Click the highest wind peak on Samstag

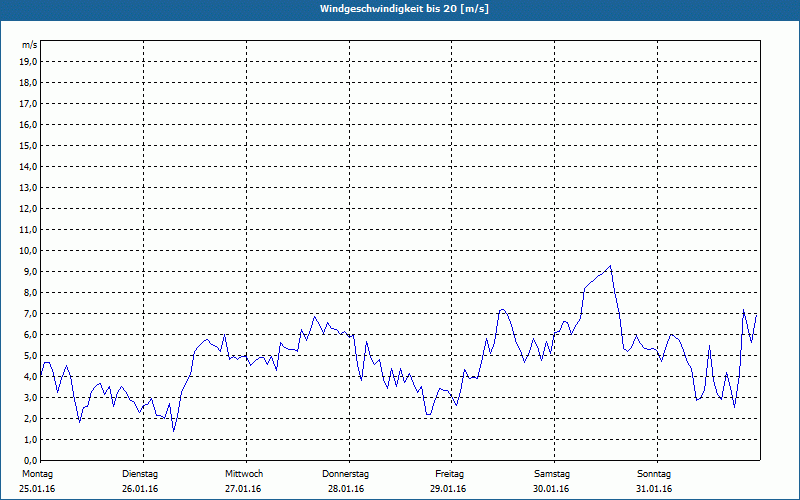[x=610, y=265]
